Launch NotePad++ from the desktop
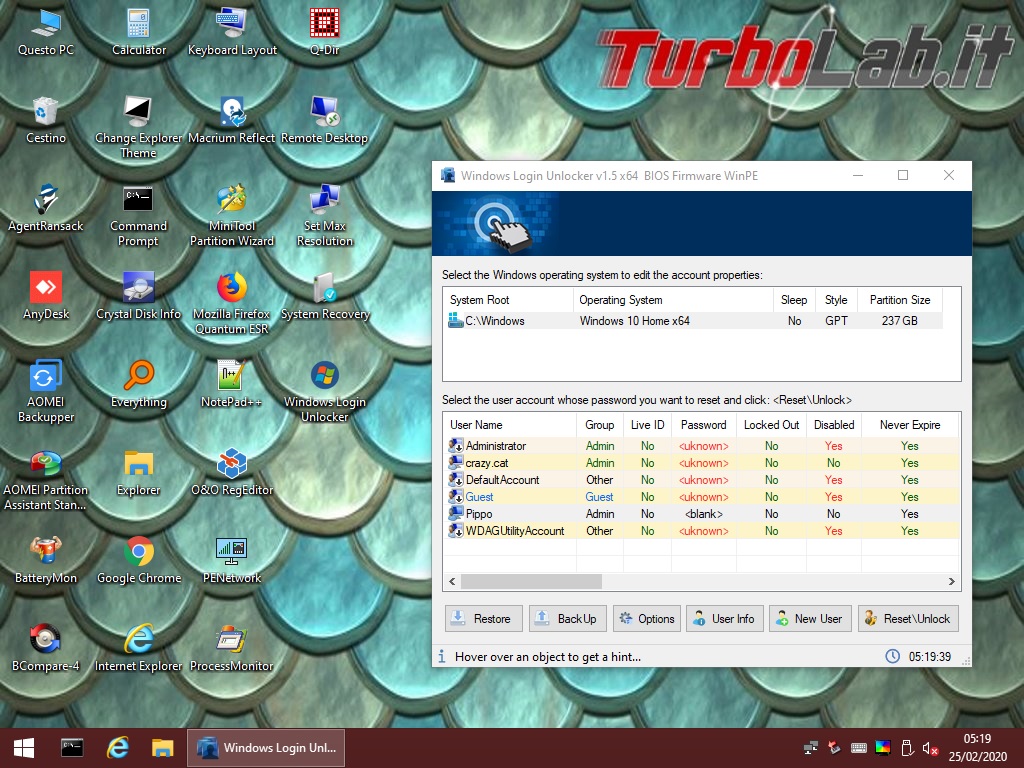Image resolution: width=1024 pixels, height=768 pixels. coord(232,385)
